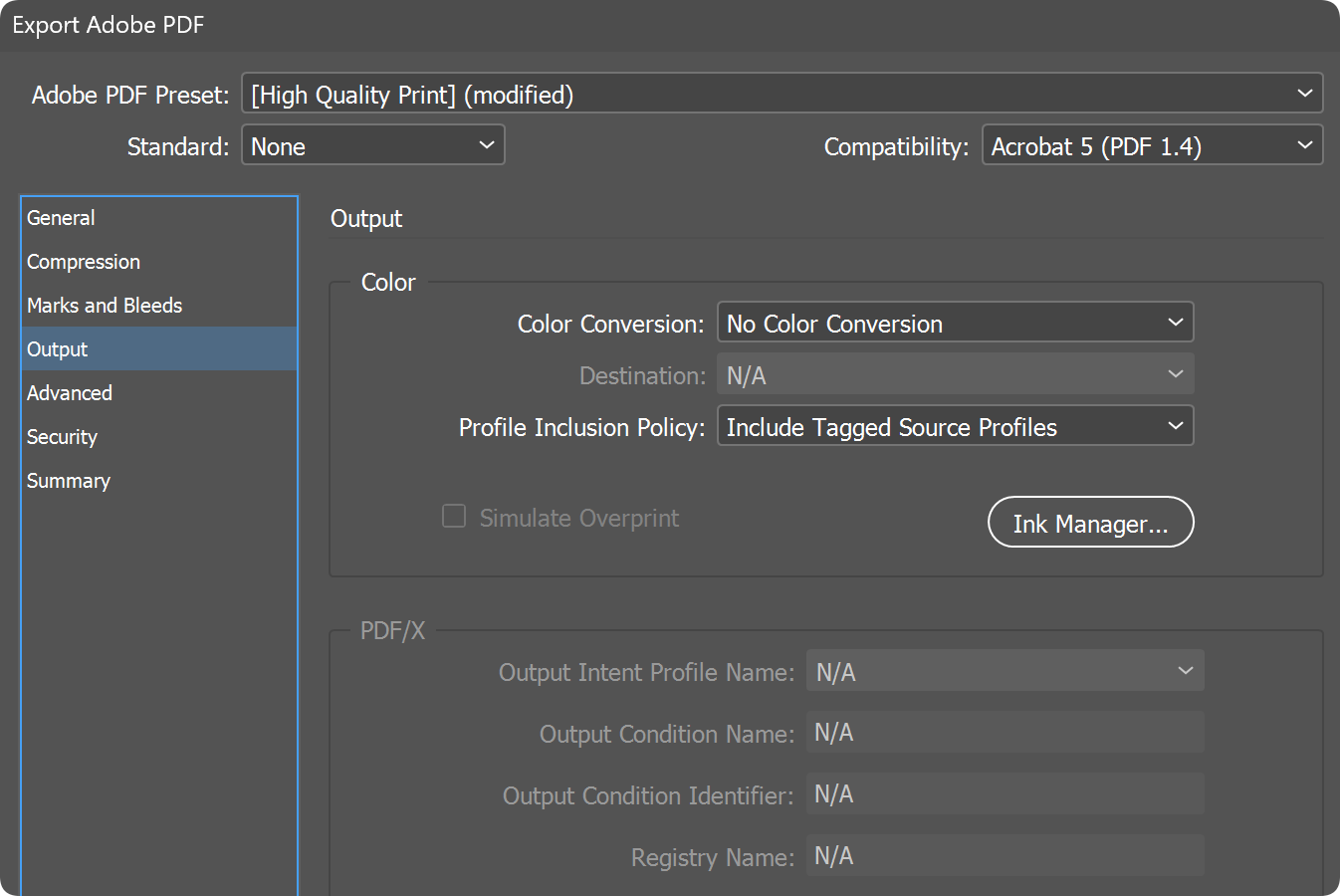Image resolution: width=1340 pixels, height=896 pixels.
Task: Select the Advanced category
Action: [159, 393]
